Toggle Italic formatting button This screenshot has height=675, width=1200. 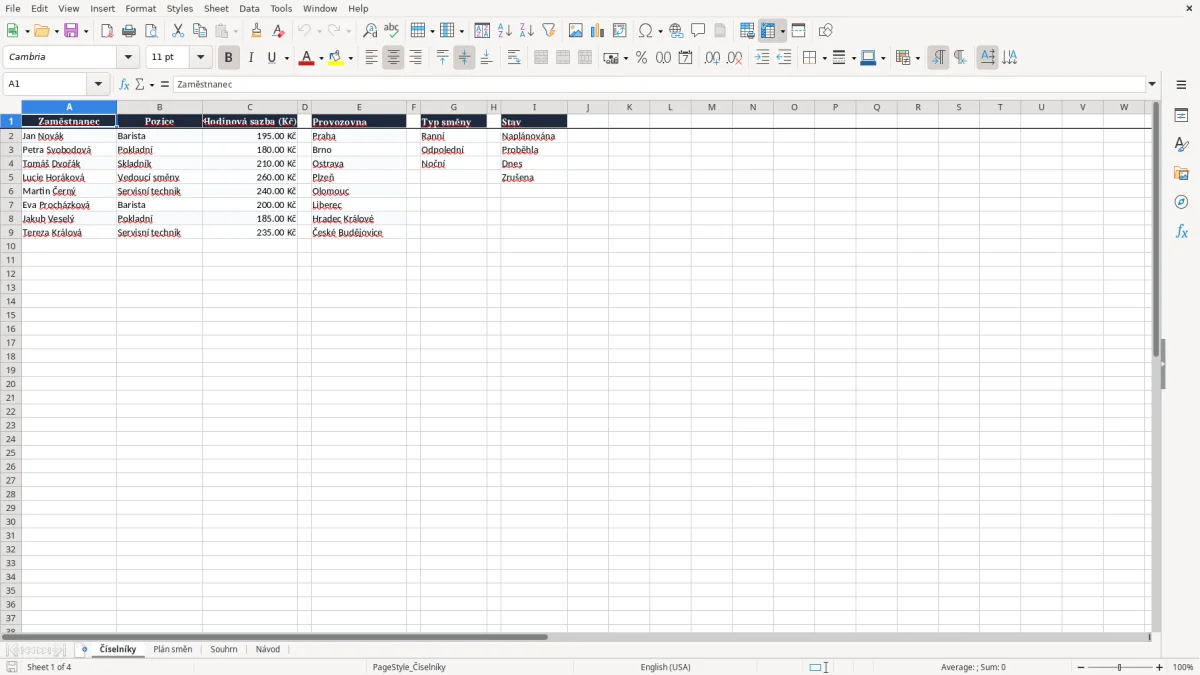click(251, 58)
